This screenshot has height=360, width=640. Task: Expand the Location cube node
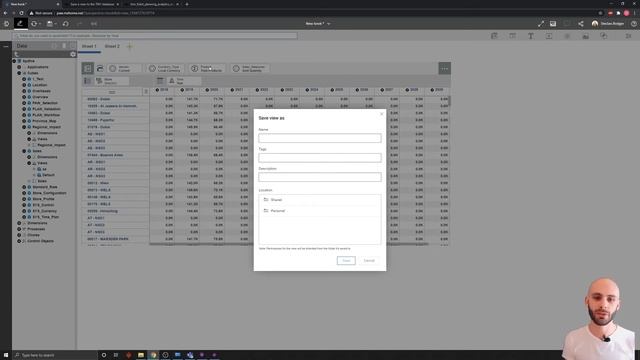click(24, 85)
